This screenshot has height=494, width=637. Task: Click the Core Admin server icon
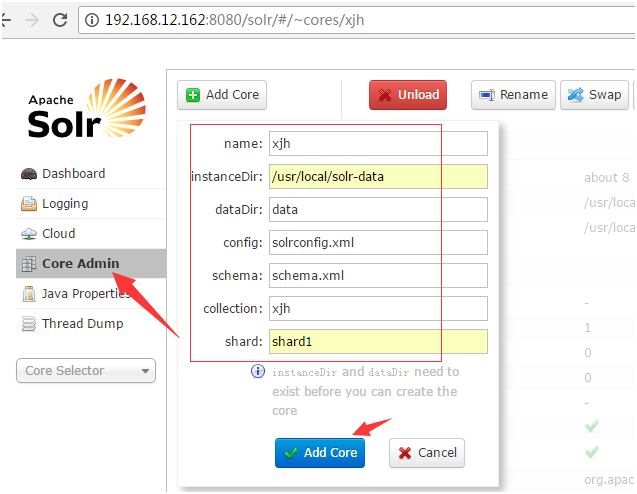pyautogui.click(x=28, y=264)
